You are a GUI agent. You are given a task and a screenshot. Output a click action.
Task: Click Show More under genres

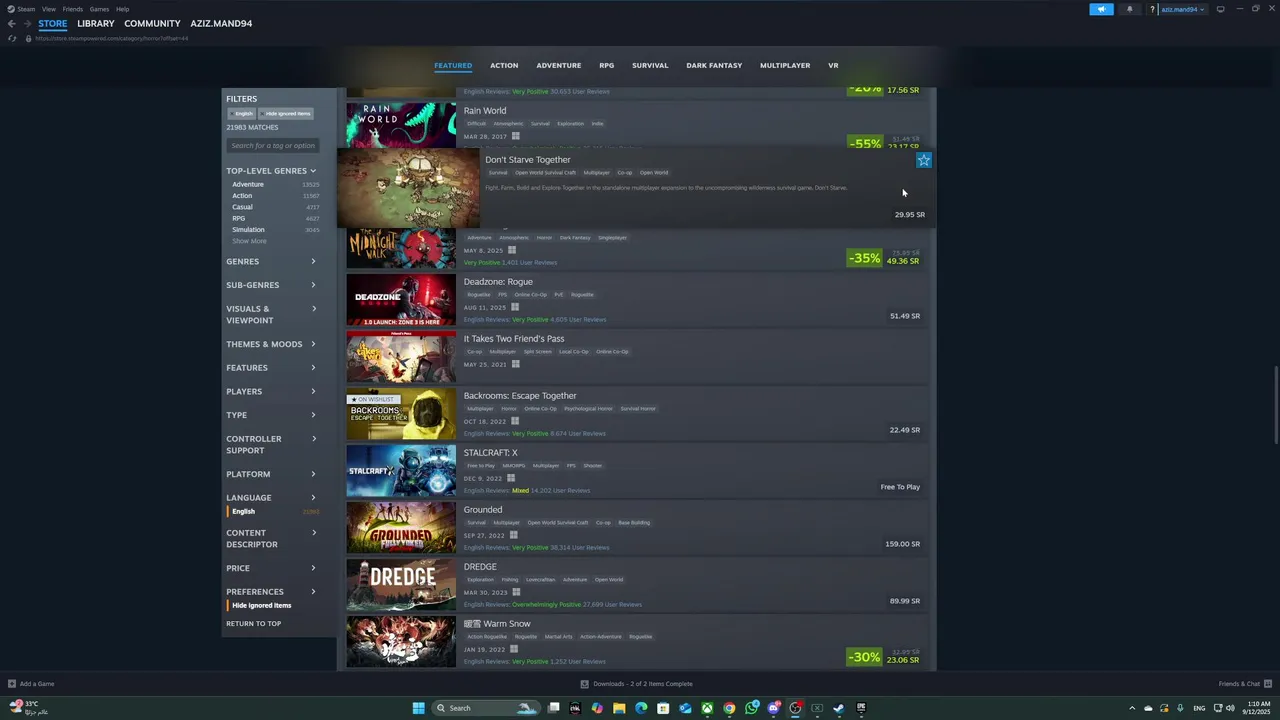[x=250, y=241]
